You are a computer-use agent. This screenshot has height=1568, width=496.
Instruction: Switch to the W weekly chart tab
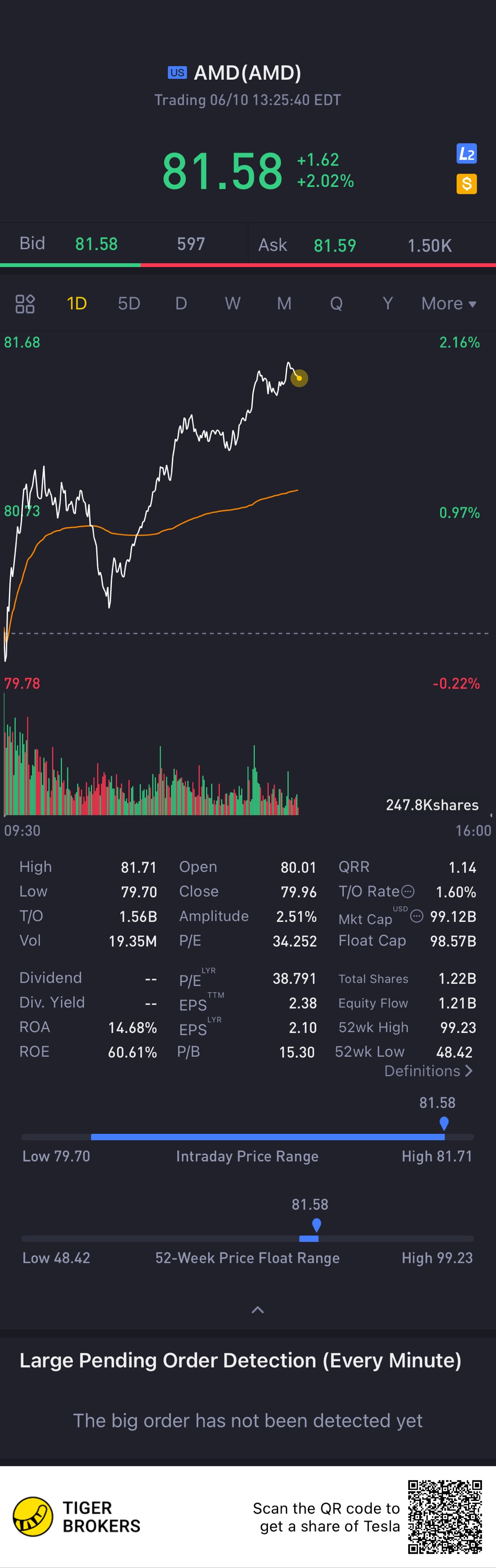pyautogui.click(x=232, y=303)
